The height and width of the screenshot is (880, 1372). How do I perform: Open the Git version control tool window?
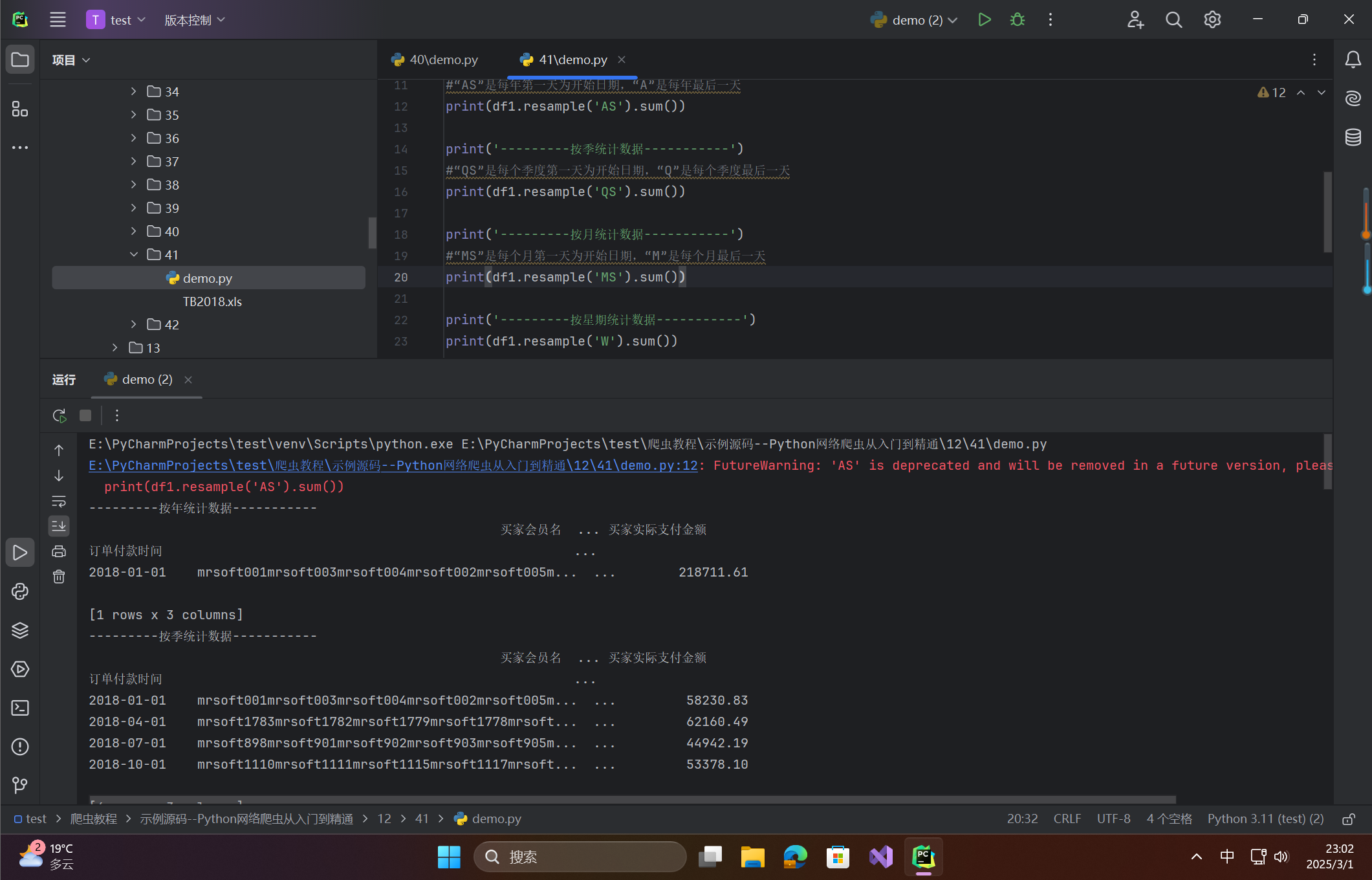[x=20, y=786]
